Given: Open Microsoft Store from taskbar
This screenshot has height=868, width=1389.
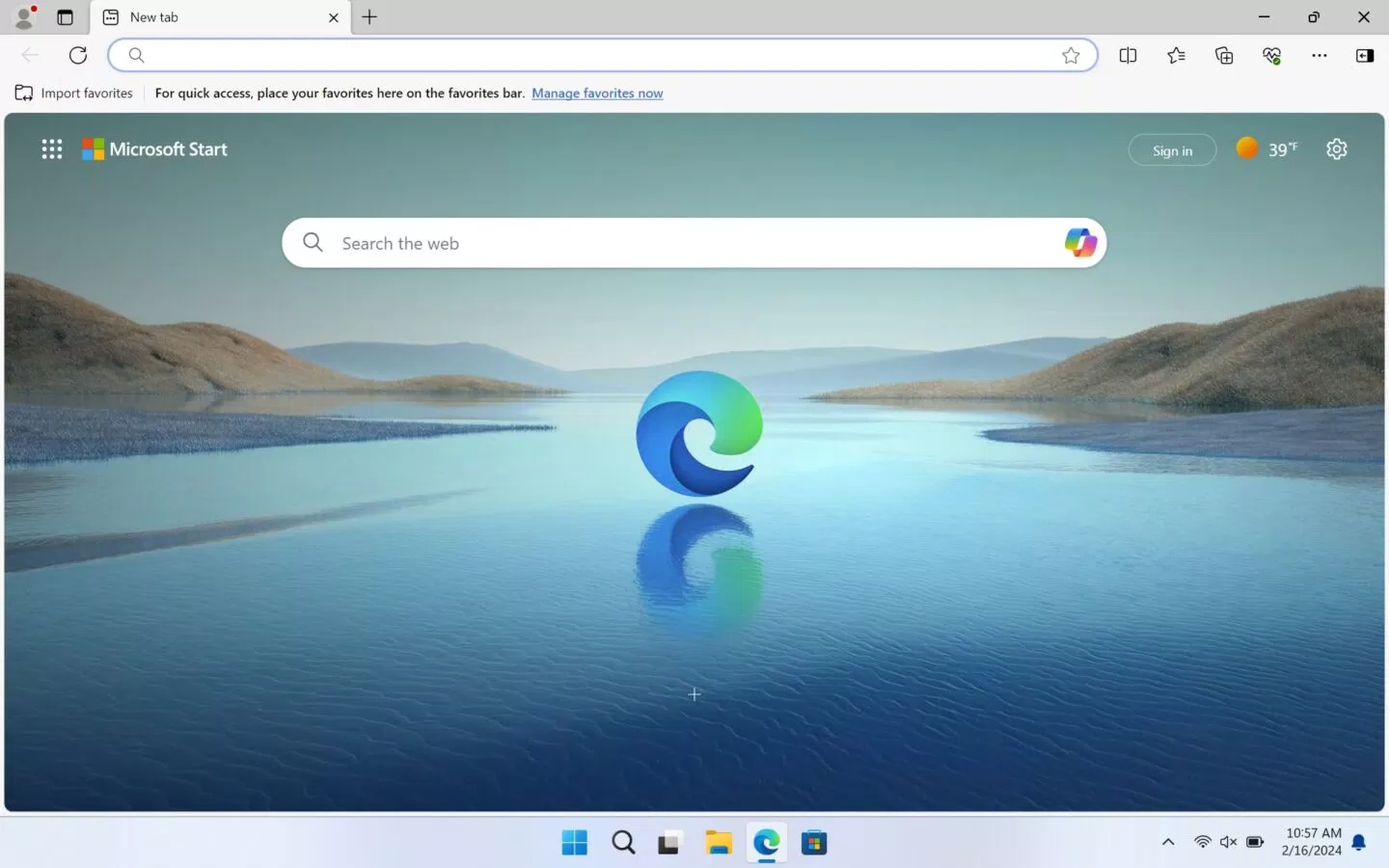Looking at the screenshot, I should tap(814, 843).
